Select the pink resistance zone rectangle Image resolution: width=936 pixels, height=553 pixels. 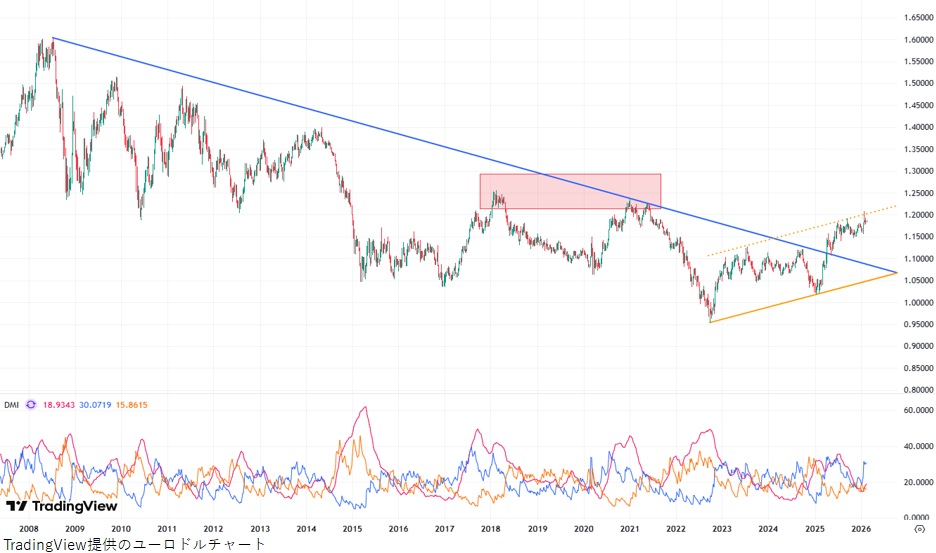pos(570,190)
